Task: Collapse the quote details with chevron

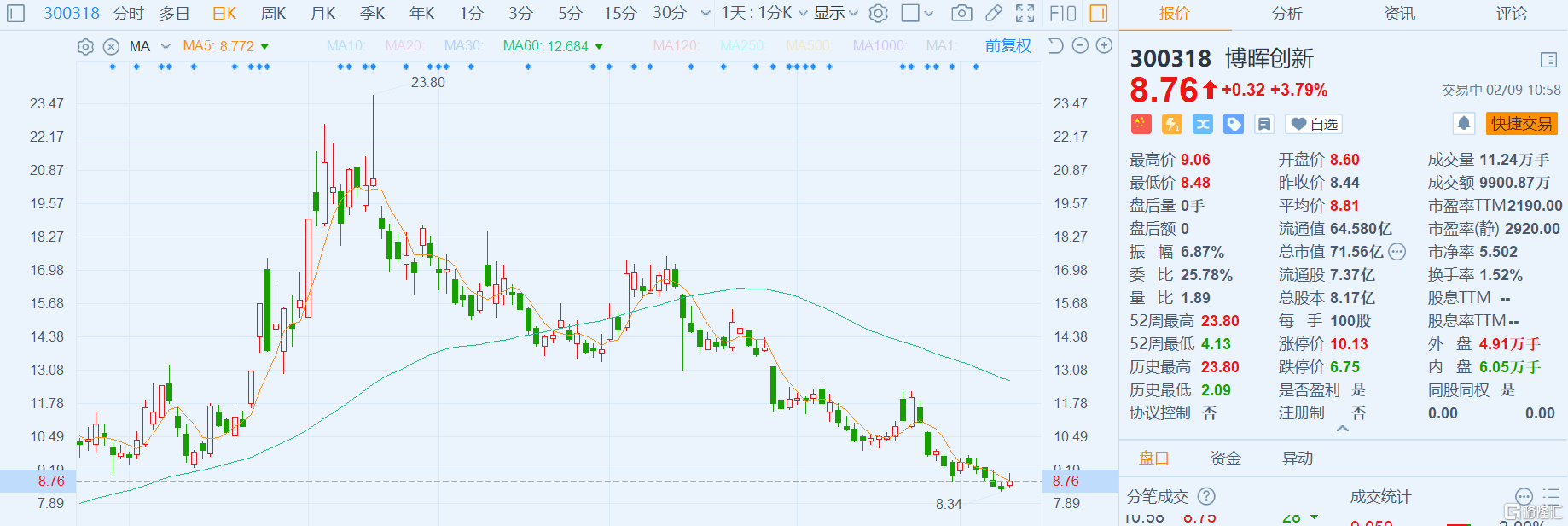Action: tap(1343, 429)
